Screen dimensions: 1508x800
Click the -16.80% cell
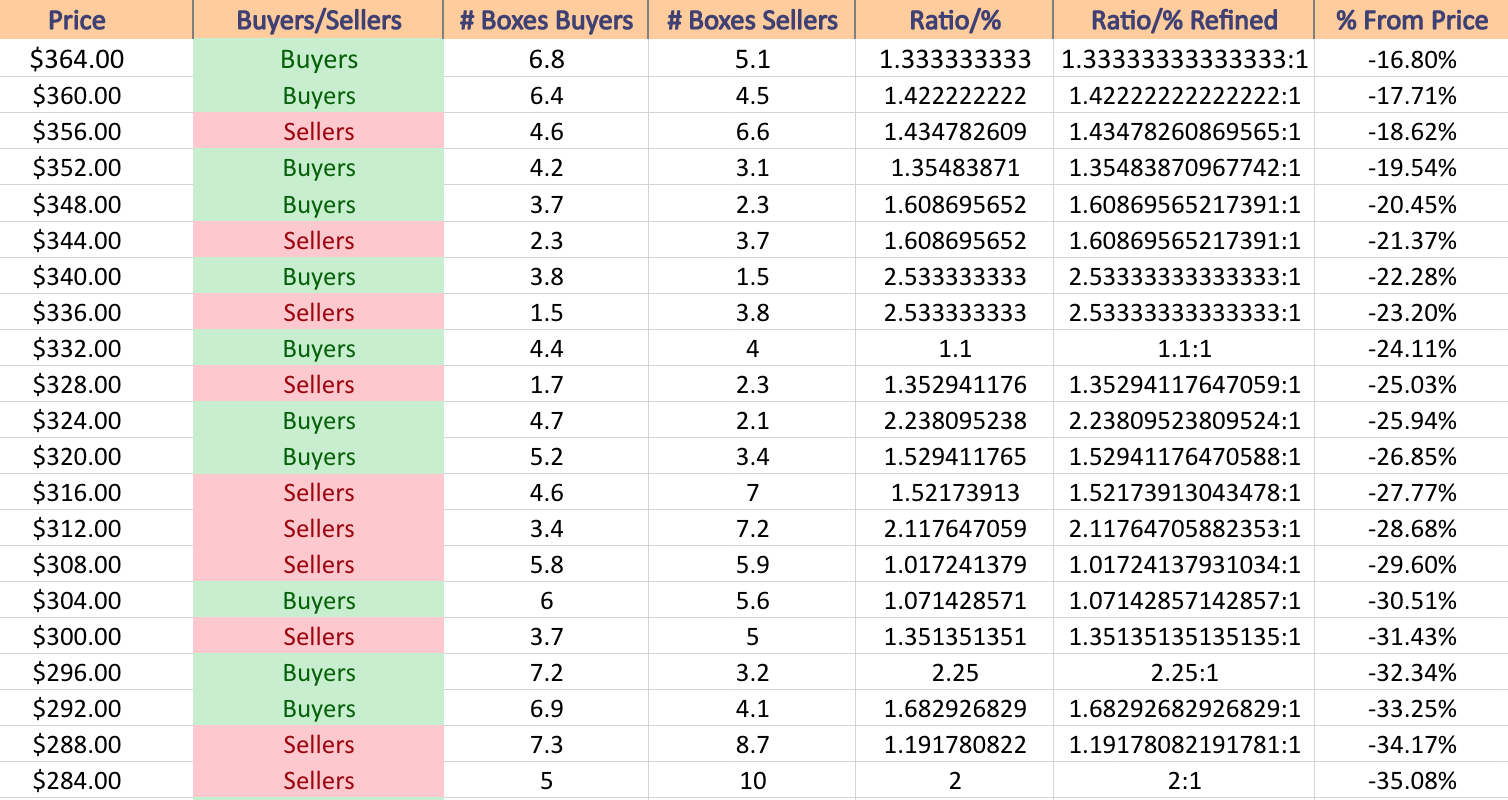1412,60
